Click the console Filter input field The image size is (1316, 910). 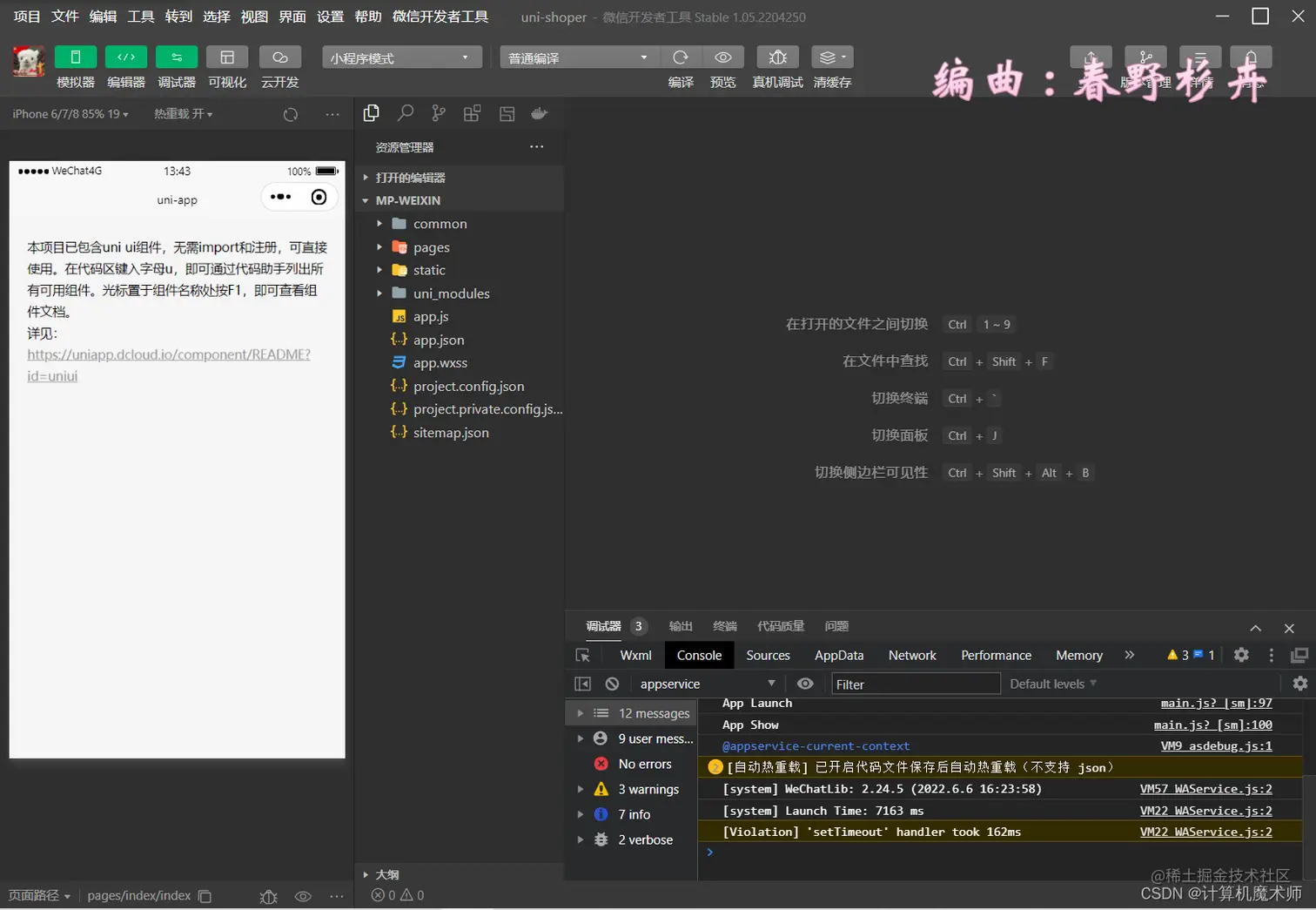(916, 684)
